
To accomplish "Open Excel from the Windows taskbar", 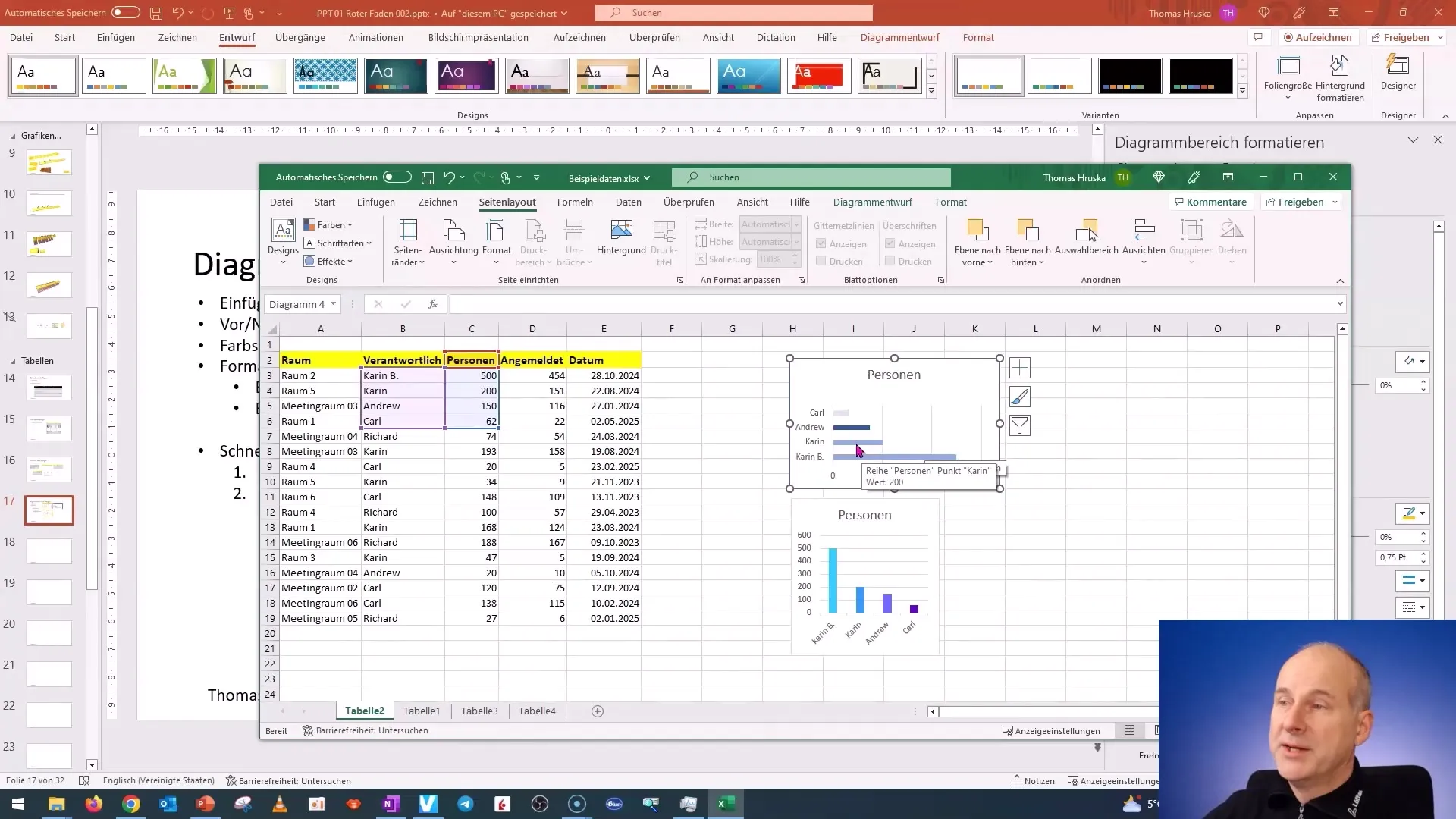I will [726, 804].
